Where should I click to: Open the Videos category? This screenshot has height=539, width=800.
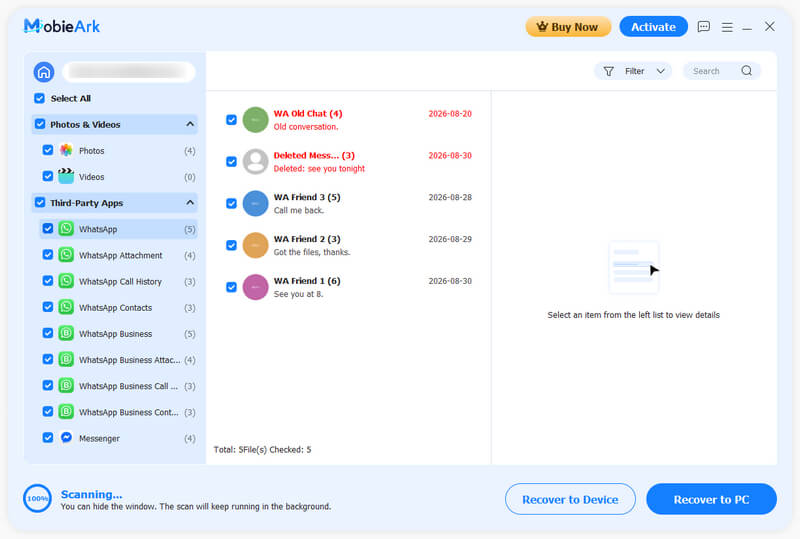(118, 177)
